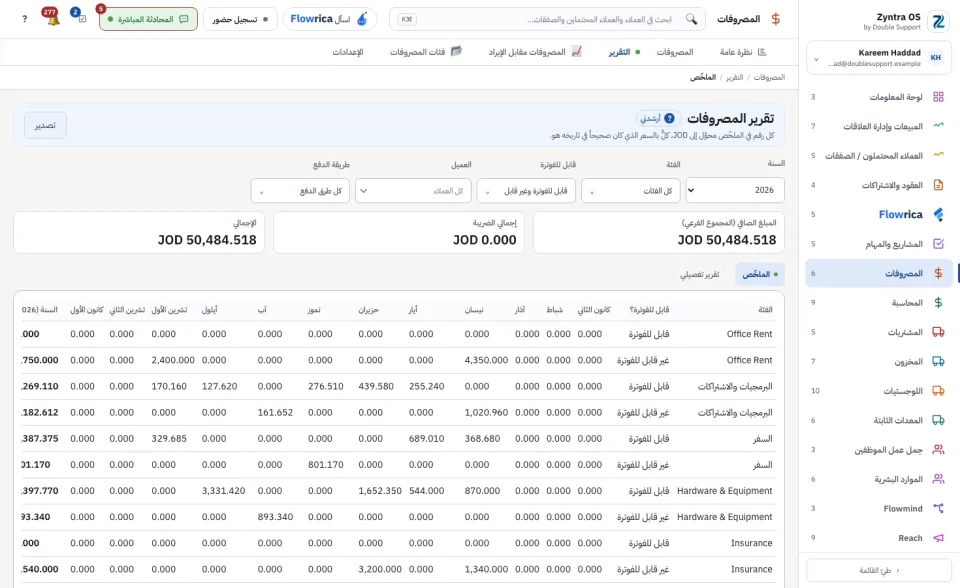Expand the Kareem Haddad account menu
Viewport: 960px width, 588px height.
coord(879,58)
